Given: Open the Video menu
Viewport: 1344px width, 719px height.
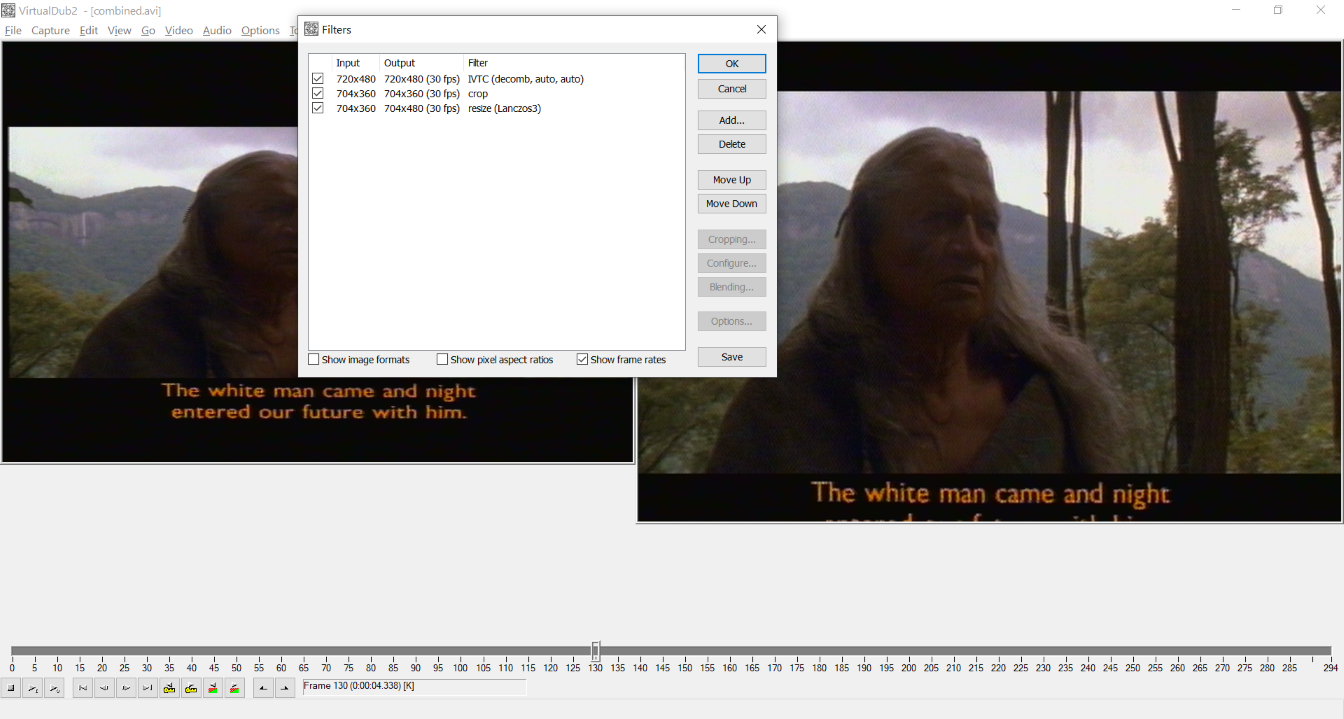Looking at the screenshot, I should pyautogui.click(x=179, y=30).
